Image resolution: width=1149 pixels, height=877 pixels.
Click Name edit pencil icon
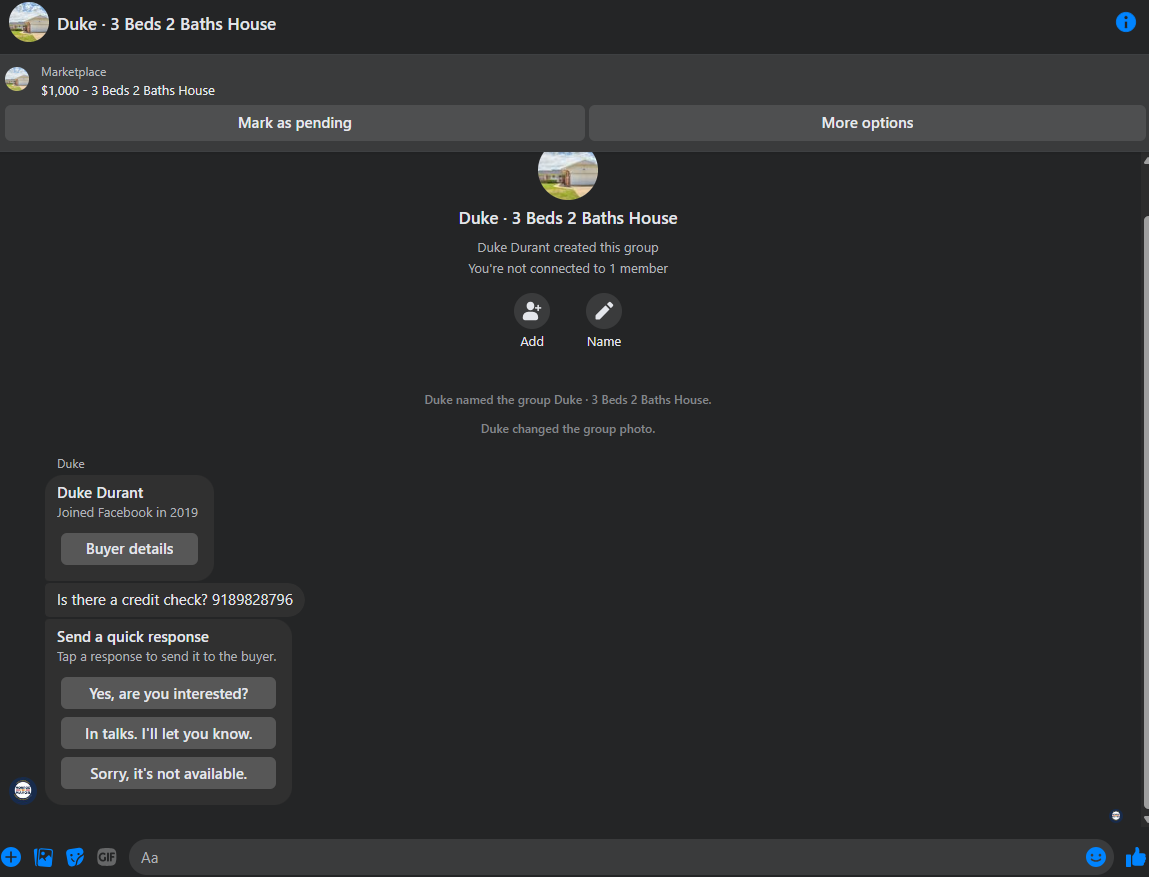[604, 311]
